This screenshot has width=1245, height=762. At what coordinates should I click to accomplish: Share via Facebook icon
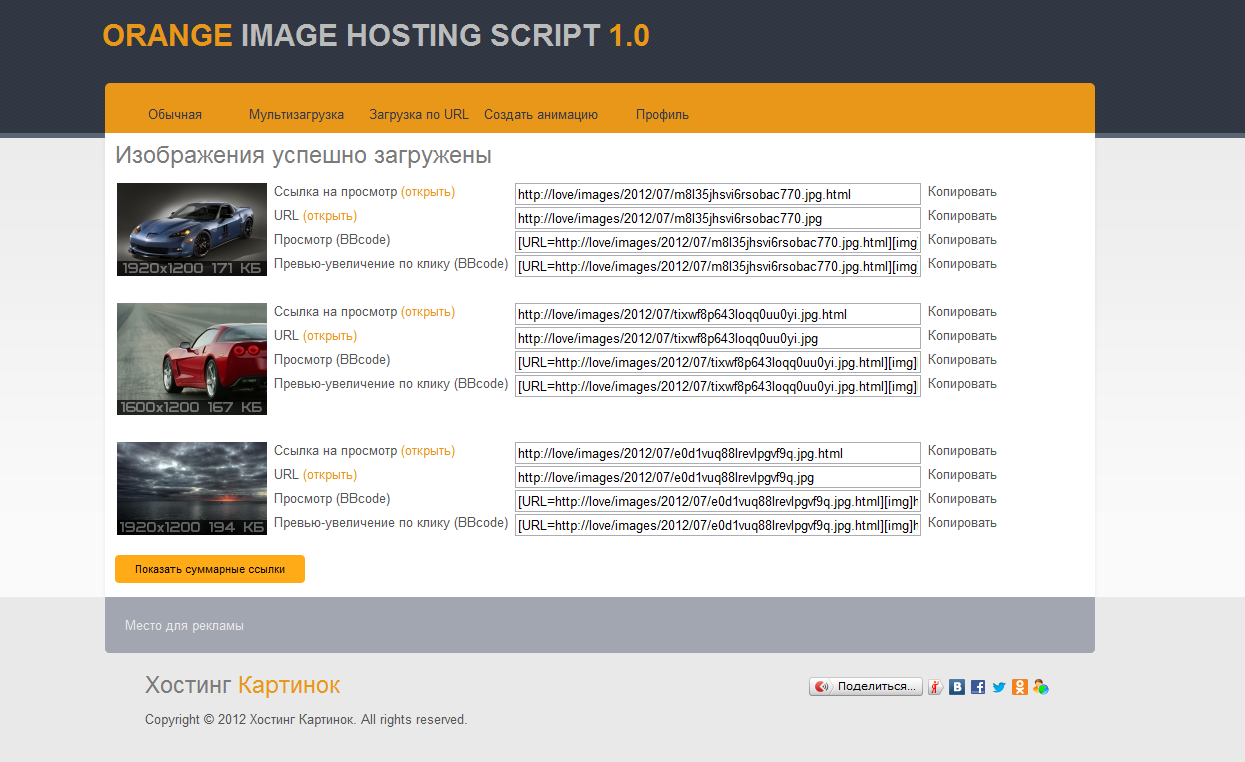point(978,687)
